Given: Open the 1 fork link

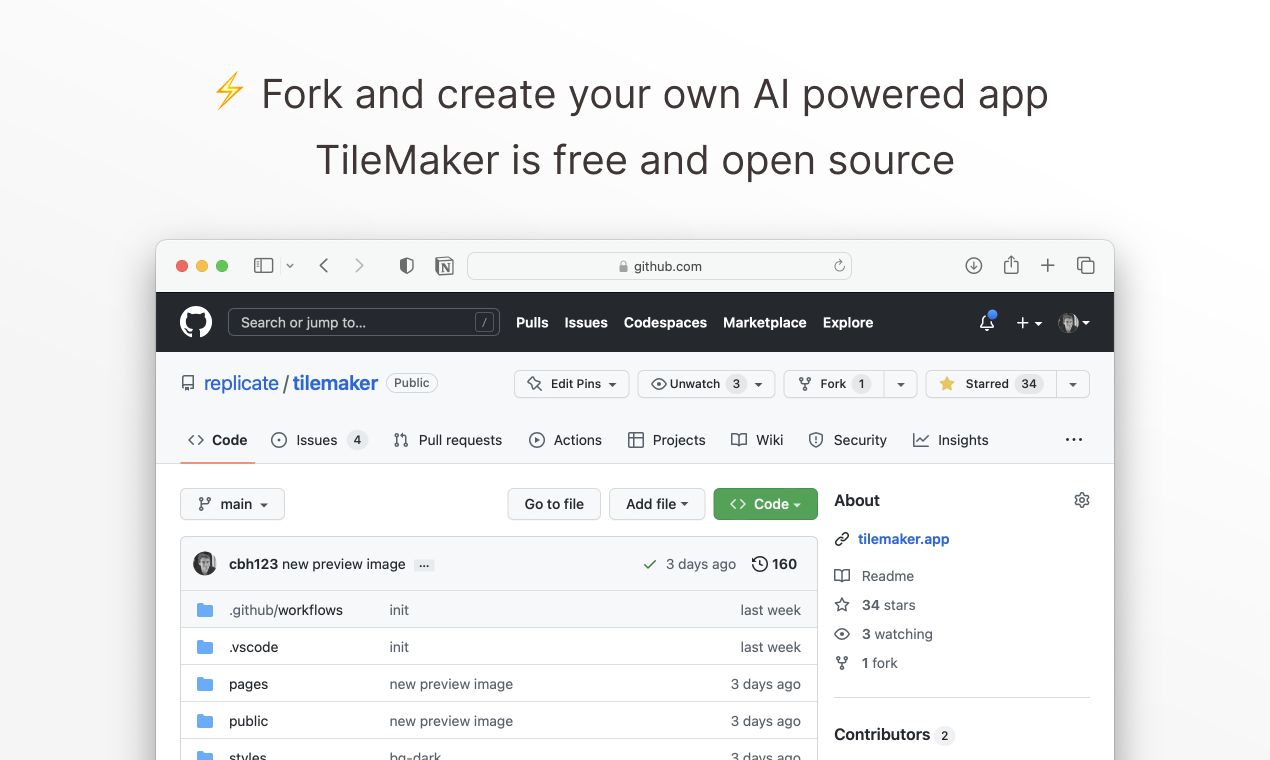Looking at the screenshot, I should [866, 663].
